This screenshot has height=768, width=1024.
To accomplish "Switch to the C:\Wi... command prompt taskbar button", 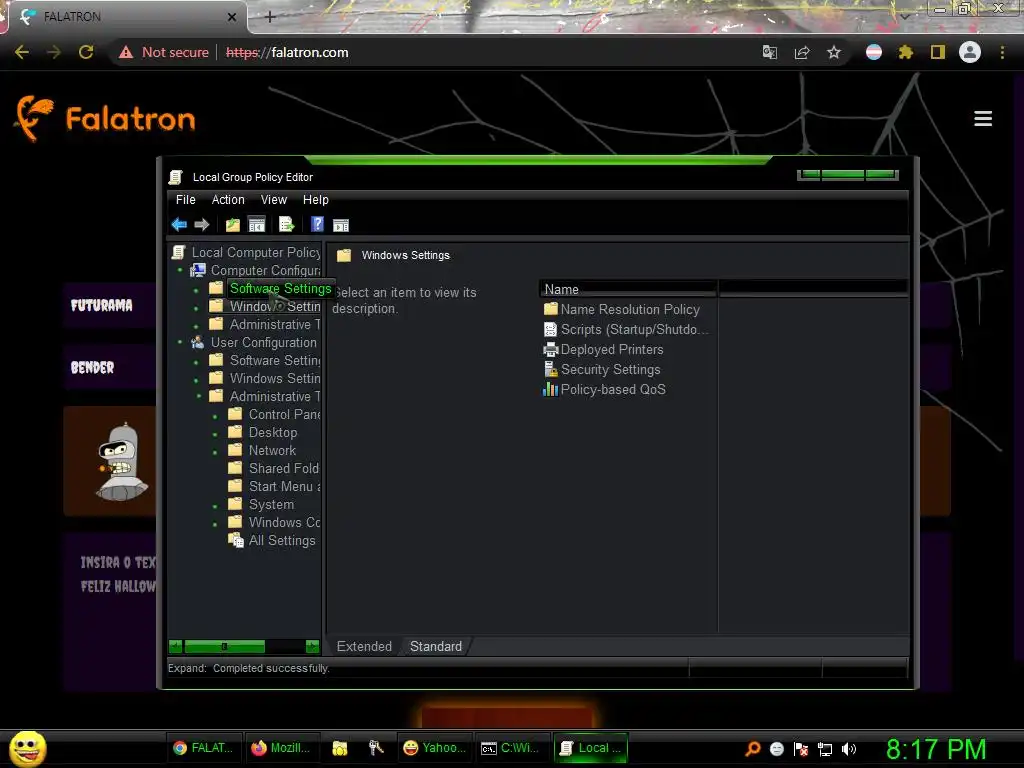I will coord(511,748).
